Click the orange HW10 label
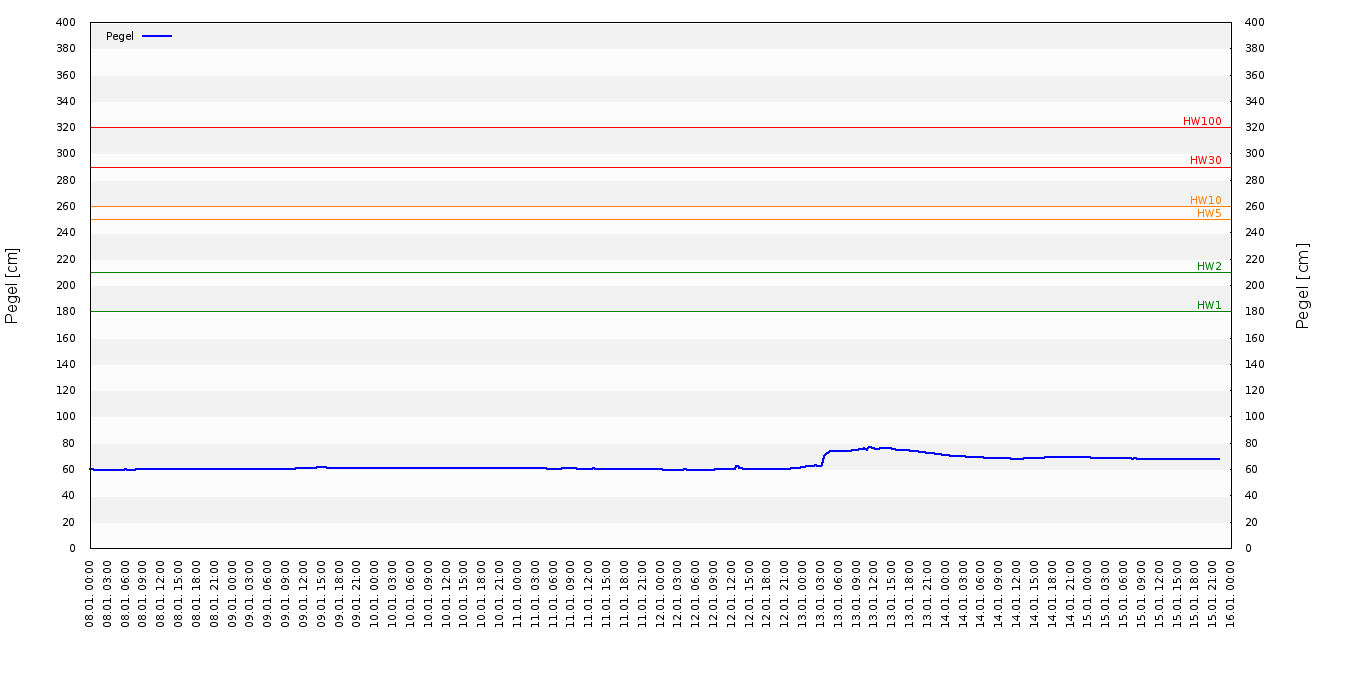Screen dimensions: 1350x700 coord(1205,200)
